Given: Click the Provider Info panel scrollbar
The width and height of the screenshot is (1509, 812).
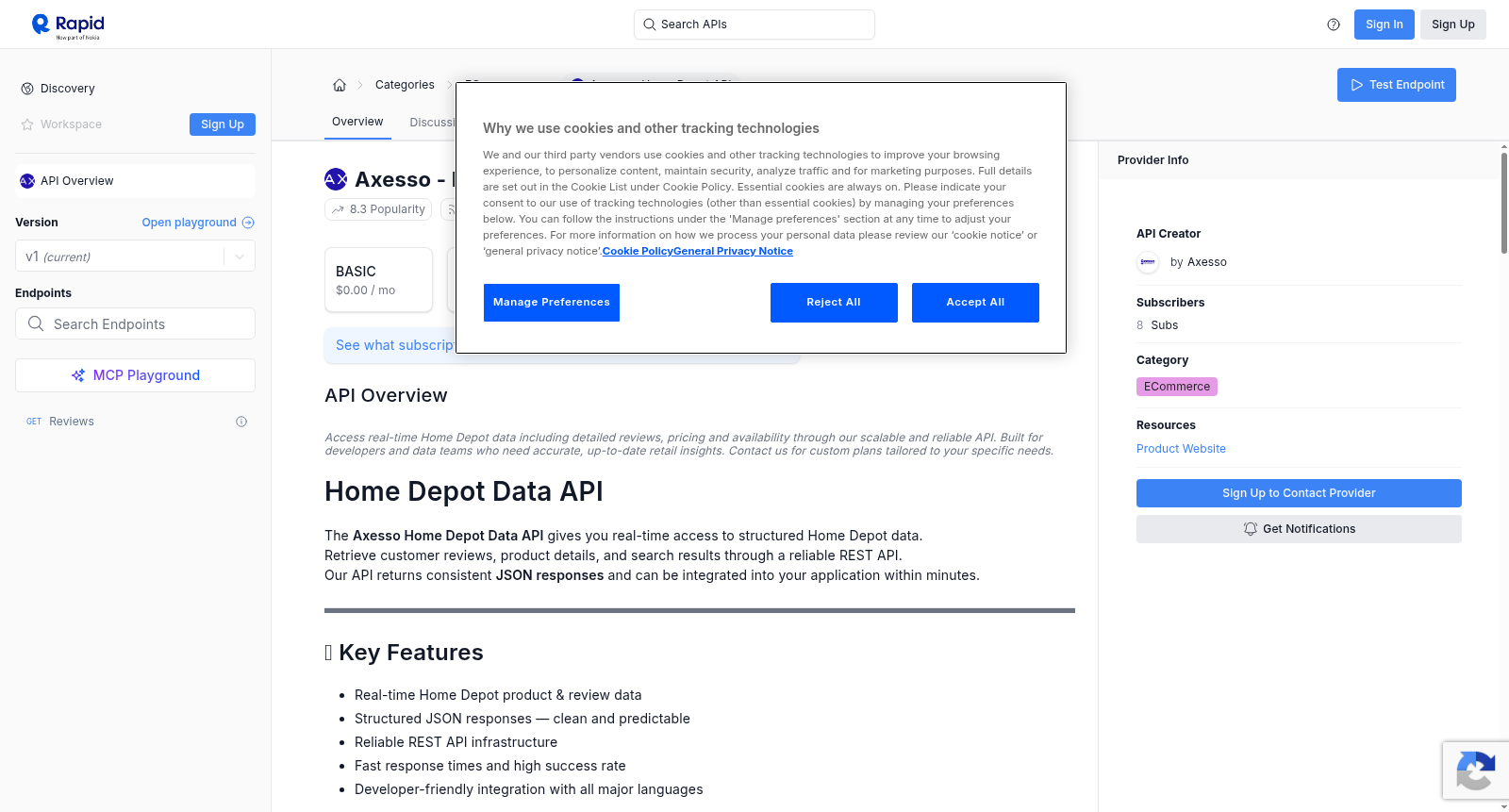Looking at the screenshot, I should click(1503, 203).
